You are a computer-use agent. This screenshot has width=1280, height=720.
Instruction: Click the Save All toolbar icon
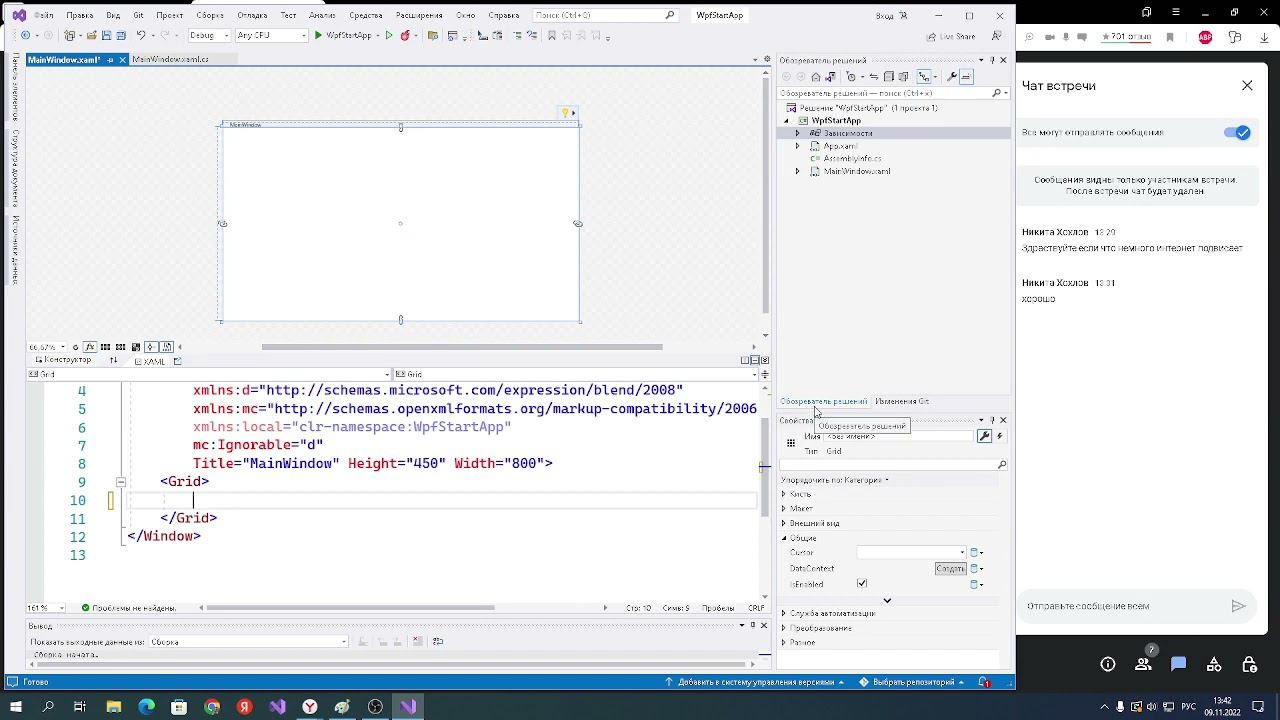coord(119,35)
